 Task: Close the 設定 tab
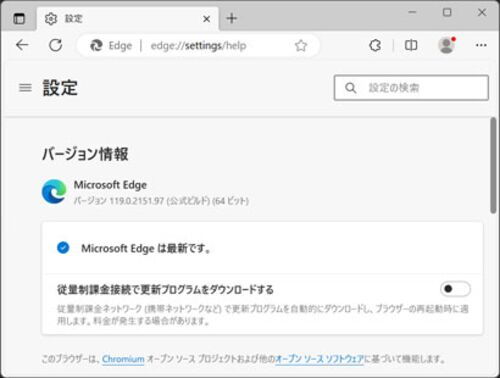(207, 19)
